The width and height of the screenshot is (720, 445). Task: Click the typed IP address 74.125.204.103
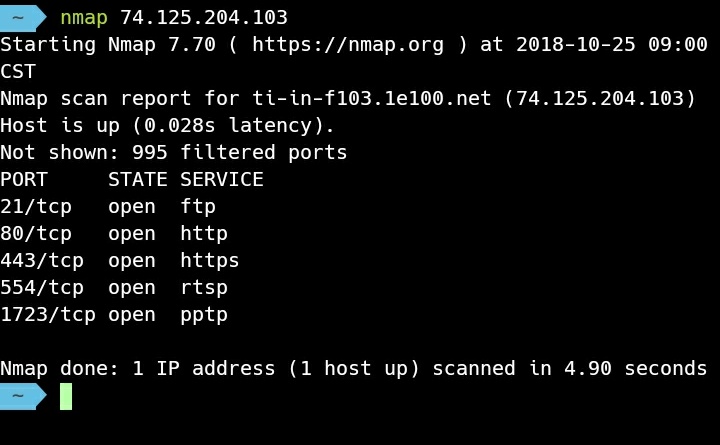click(x=204, y=17)
